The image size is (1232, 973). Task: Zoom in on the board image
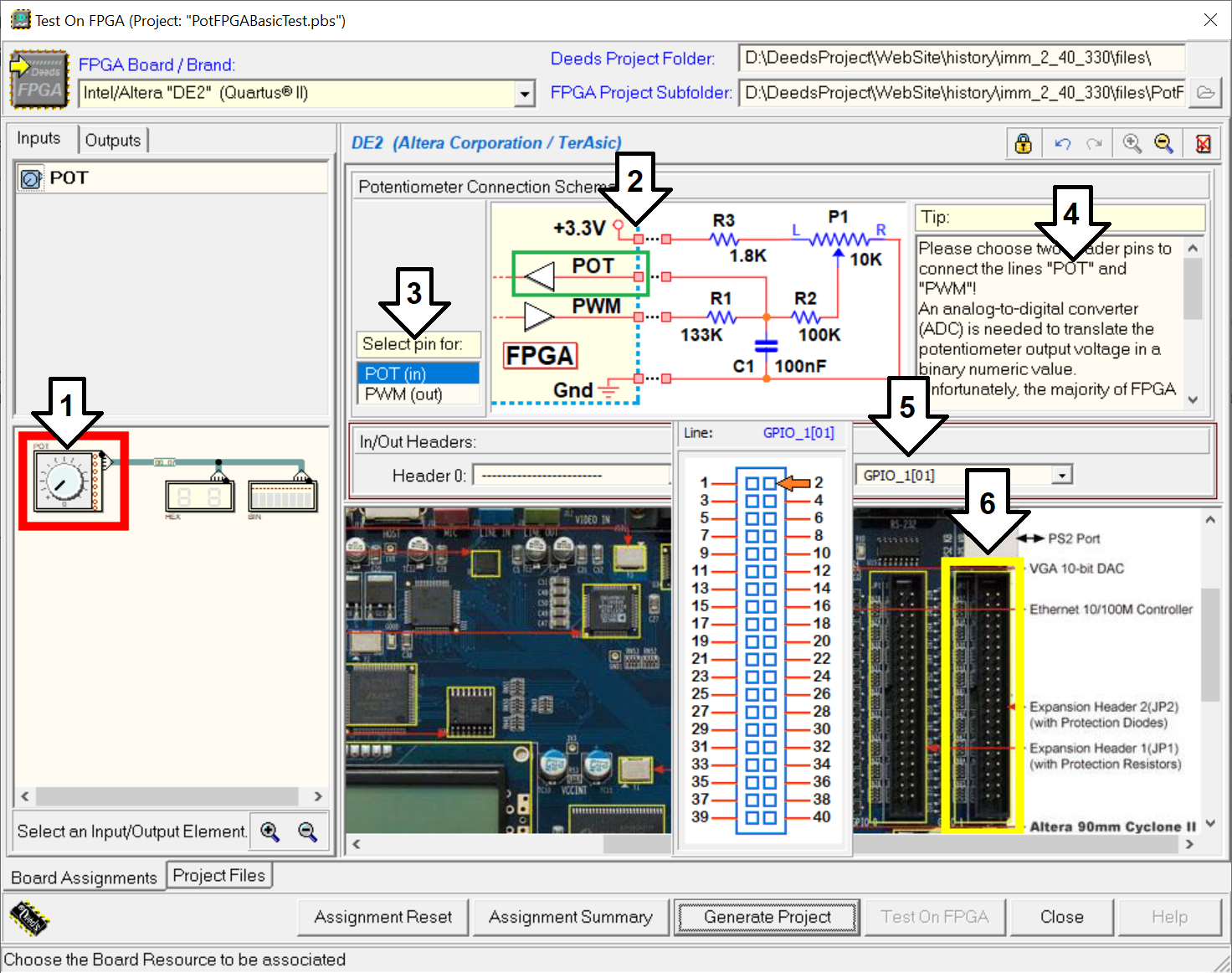click(1132, 143)
